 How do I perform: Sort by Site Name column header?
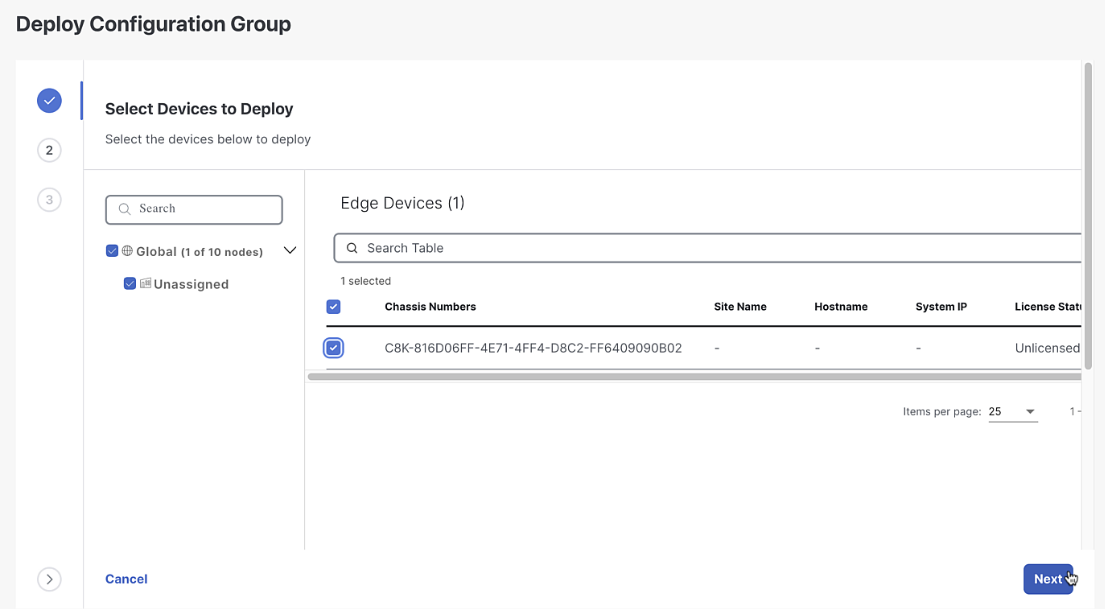coord(740,307)
